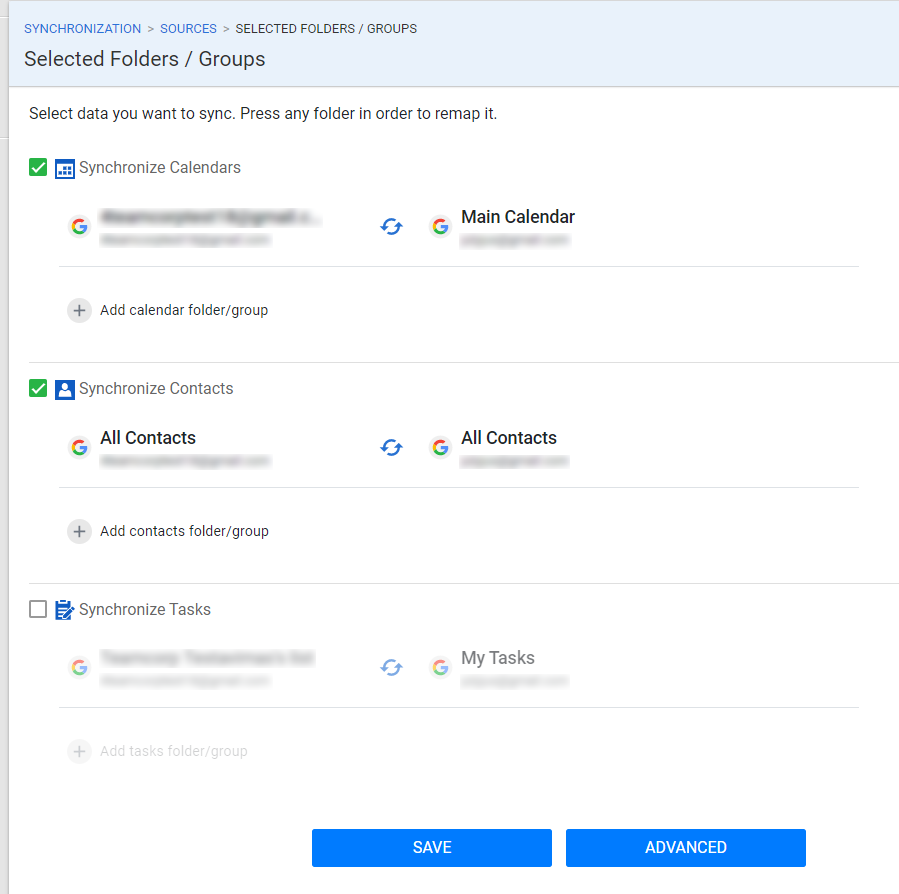
Task: Select the Synchronize Contacts label
Action: click(156, 388)
